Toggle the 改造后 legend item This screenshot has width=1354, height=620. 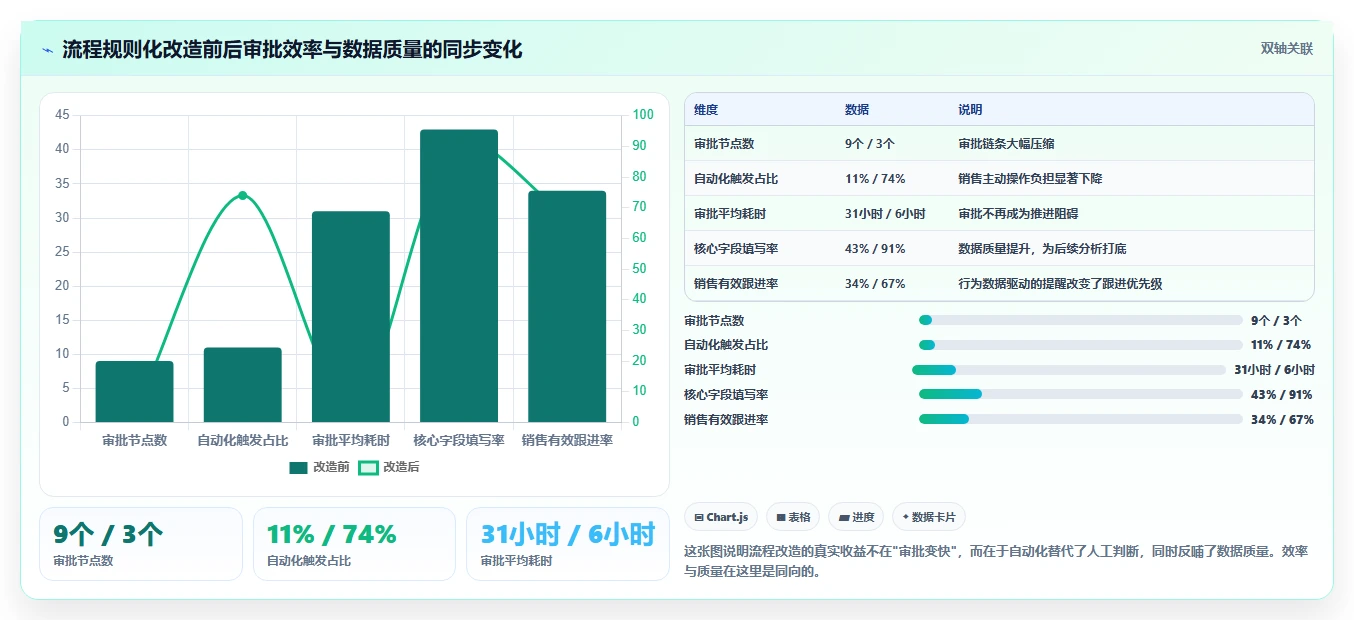pos(389,467)
